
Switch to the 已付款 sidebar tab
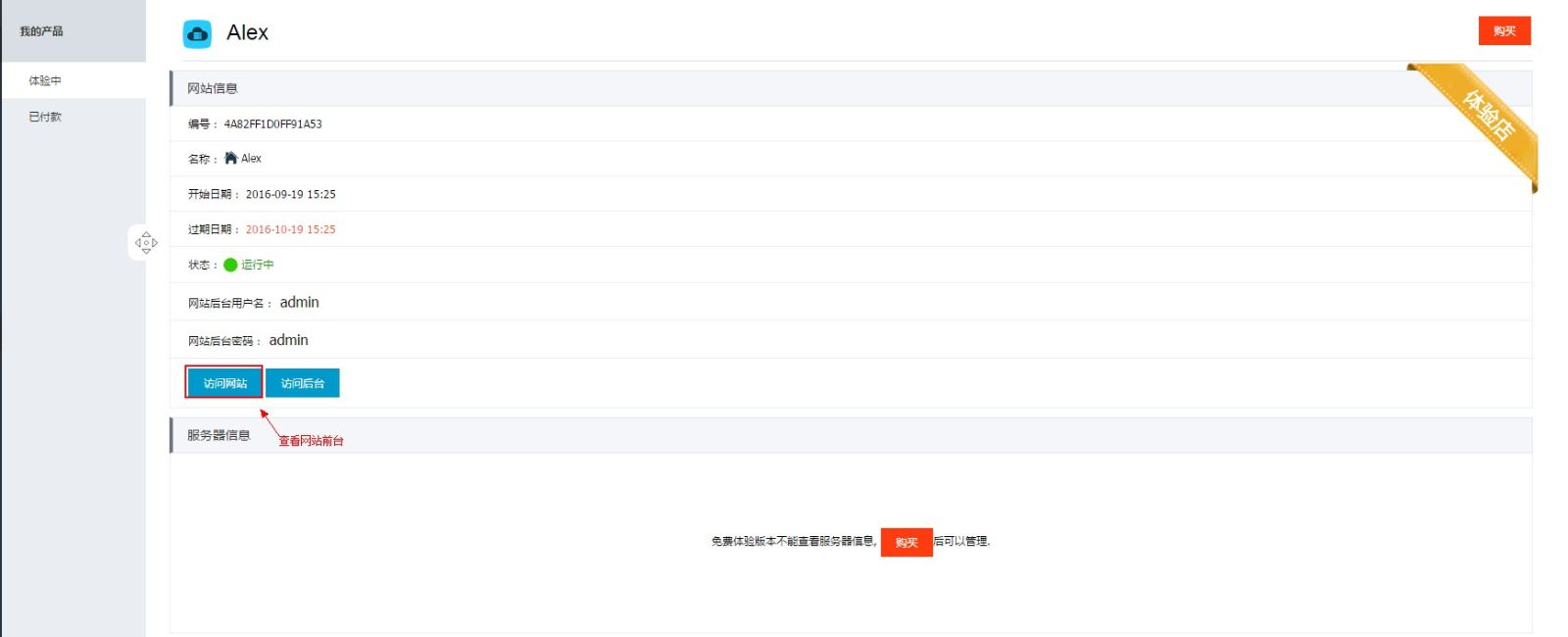point(45,117)
